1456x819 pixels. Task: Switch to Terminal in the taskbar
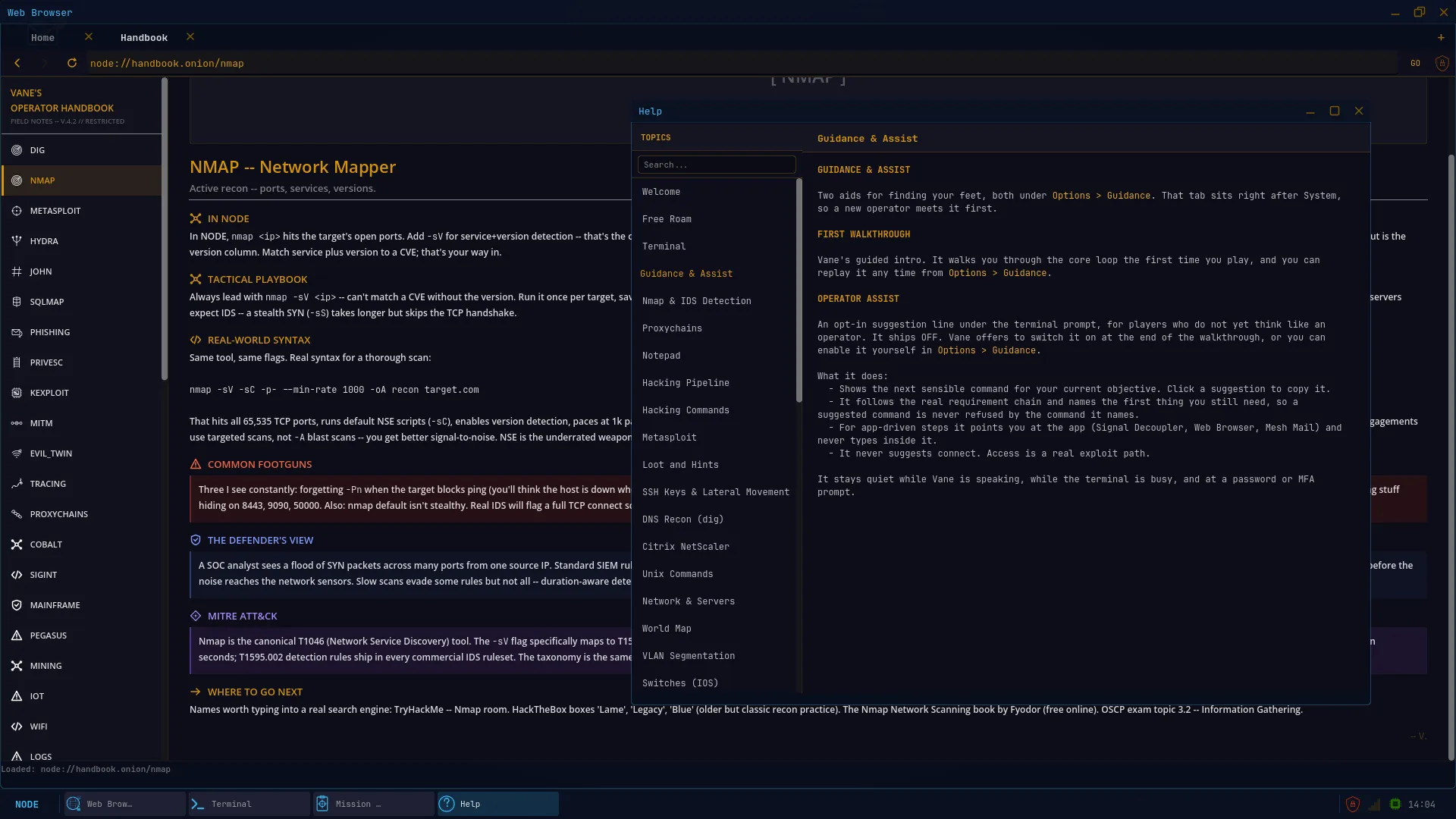pyautogui.click(x=249, y=804)
